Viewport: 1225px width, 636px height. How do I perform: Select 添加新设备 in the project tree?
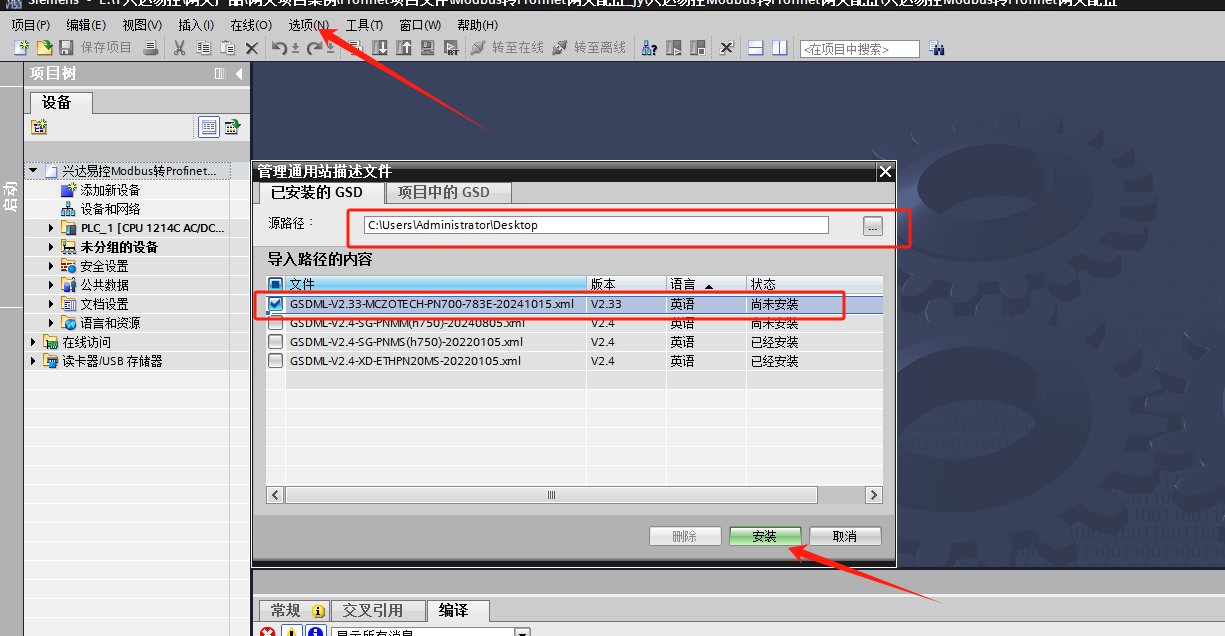pos(110,190)
